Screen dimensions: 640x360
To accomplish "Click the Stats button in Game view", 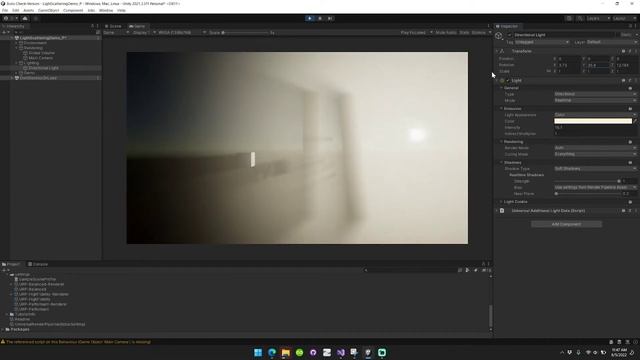I will (464, 33).
